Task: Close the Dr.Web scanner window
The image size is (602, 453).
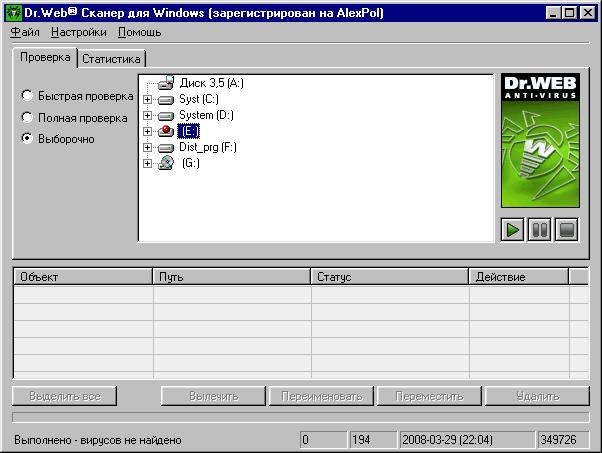Action: (588, 13)
